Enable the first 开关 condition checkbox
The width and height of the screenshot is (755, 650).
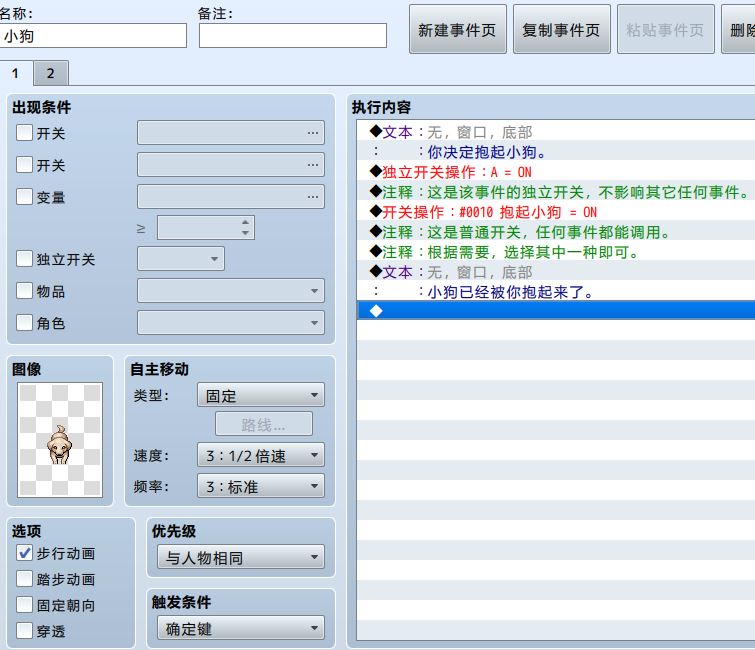(x=24, y=132)
